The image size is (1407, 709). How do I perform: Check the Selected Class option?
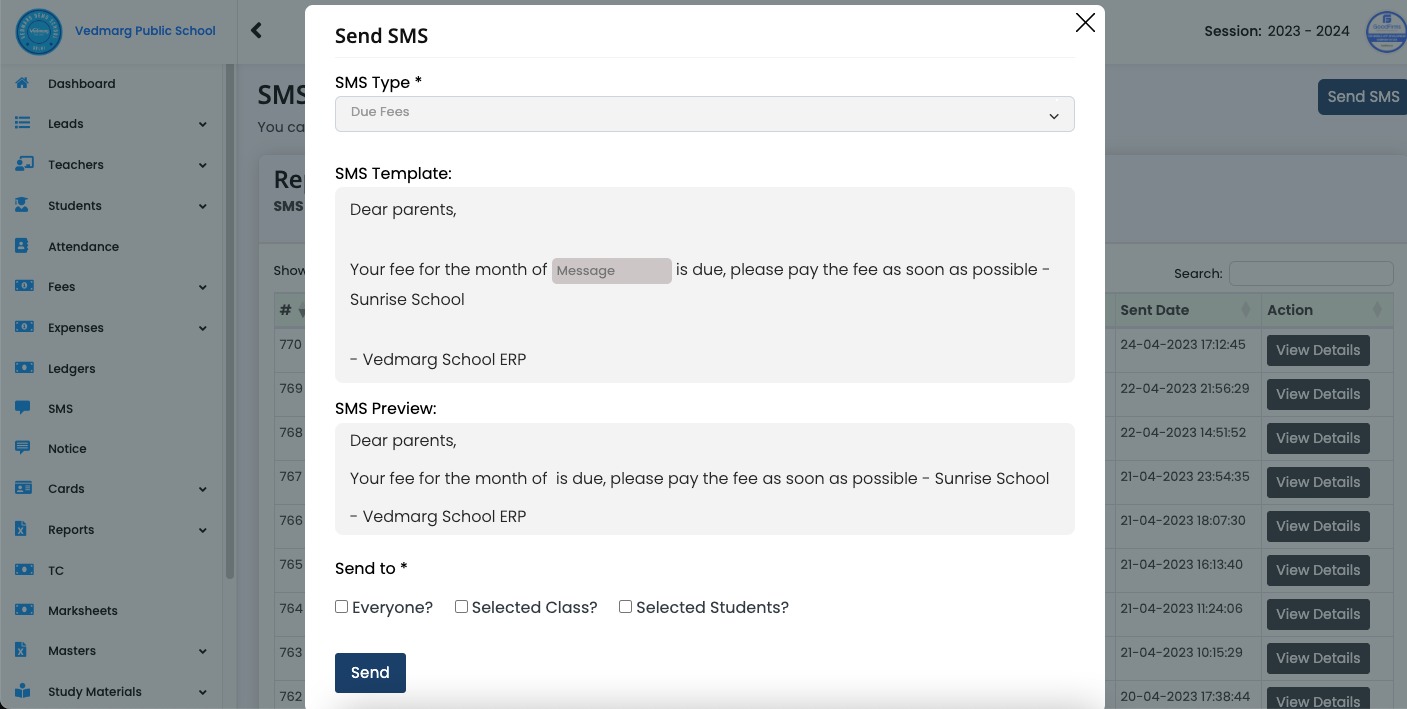click(461, 606)
